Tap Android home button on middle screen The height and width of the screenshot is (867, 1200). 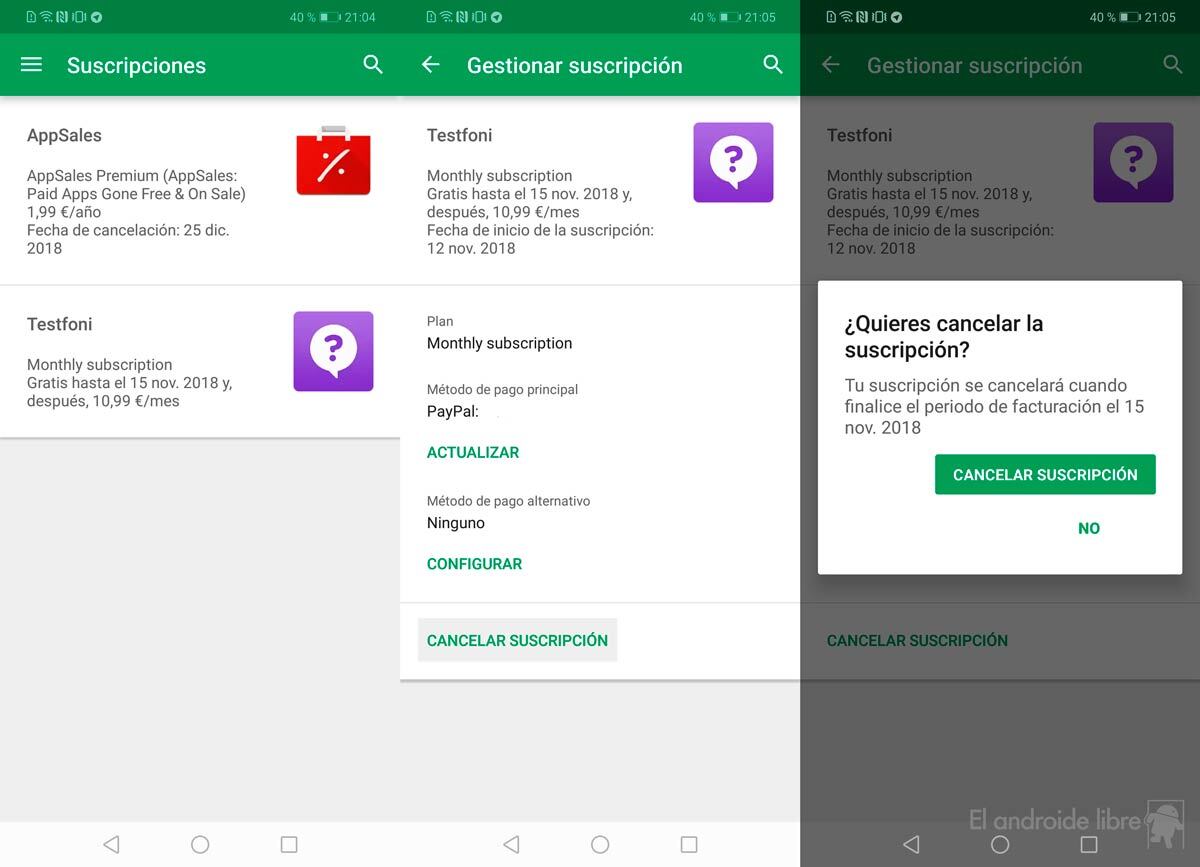click(x=600, y=845)
